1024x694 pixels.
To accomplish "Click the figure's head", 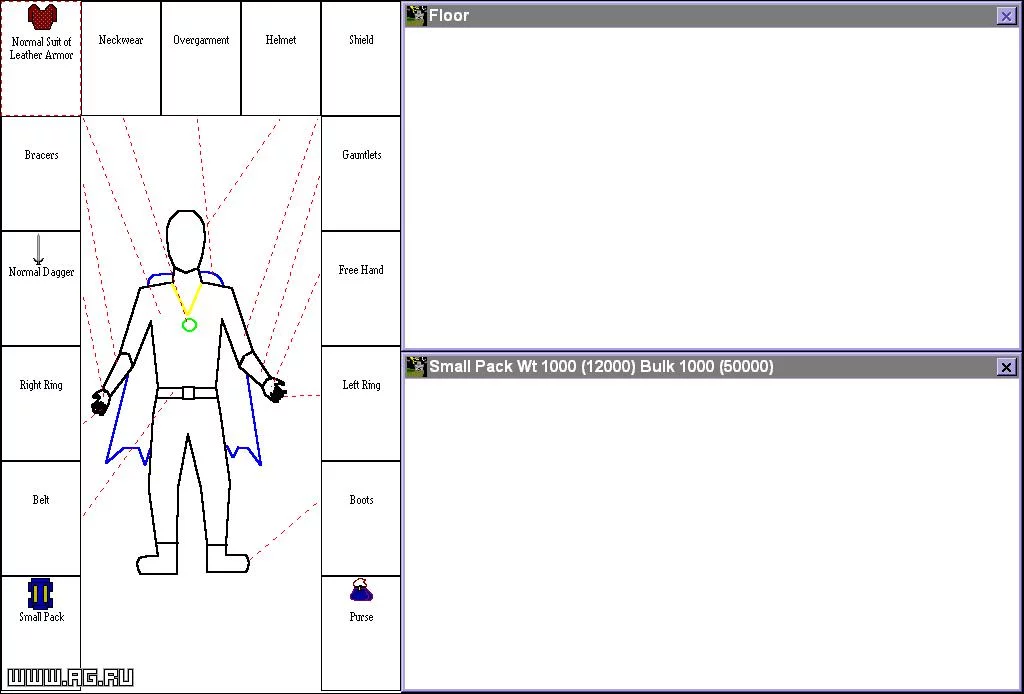I will [x=186, y=241].
